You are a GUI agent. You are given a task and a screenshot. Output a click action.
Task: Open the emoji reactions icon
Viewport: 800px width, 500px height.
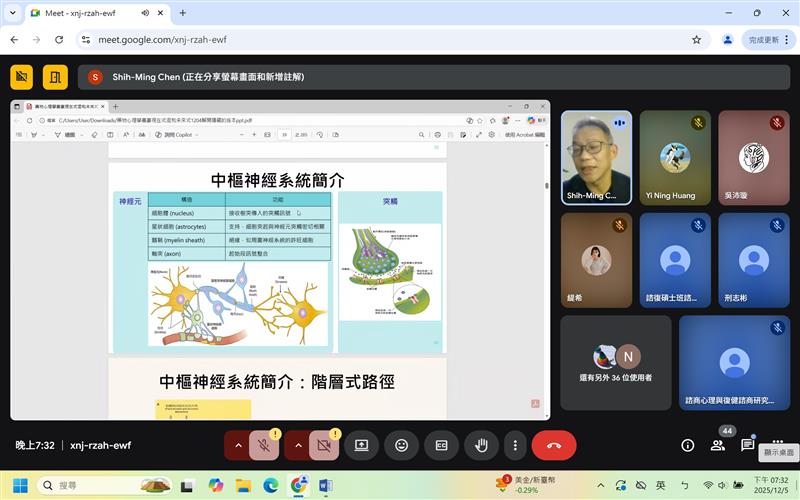point(401,445)
